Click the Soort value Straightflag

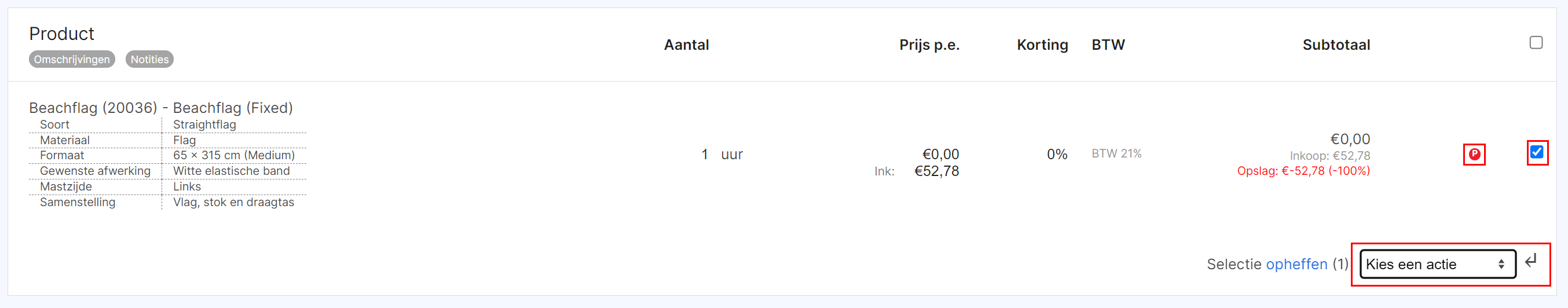[204, 124]
